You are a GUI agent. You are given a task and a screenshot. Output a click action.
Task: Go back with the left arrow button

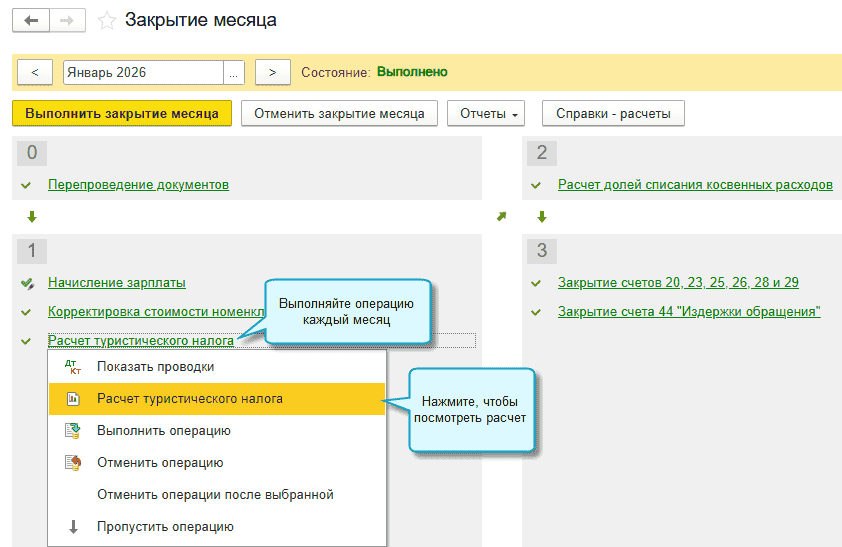(31, 20)
